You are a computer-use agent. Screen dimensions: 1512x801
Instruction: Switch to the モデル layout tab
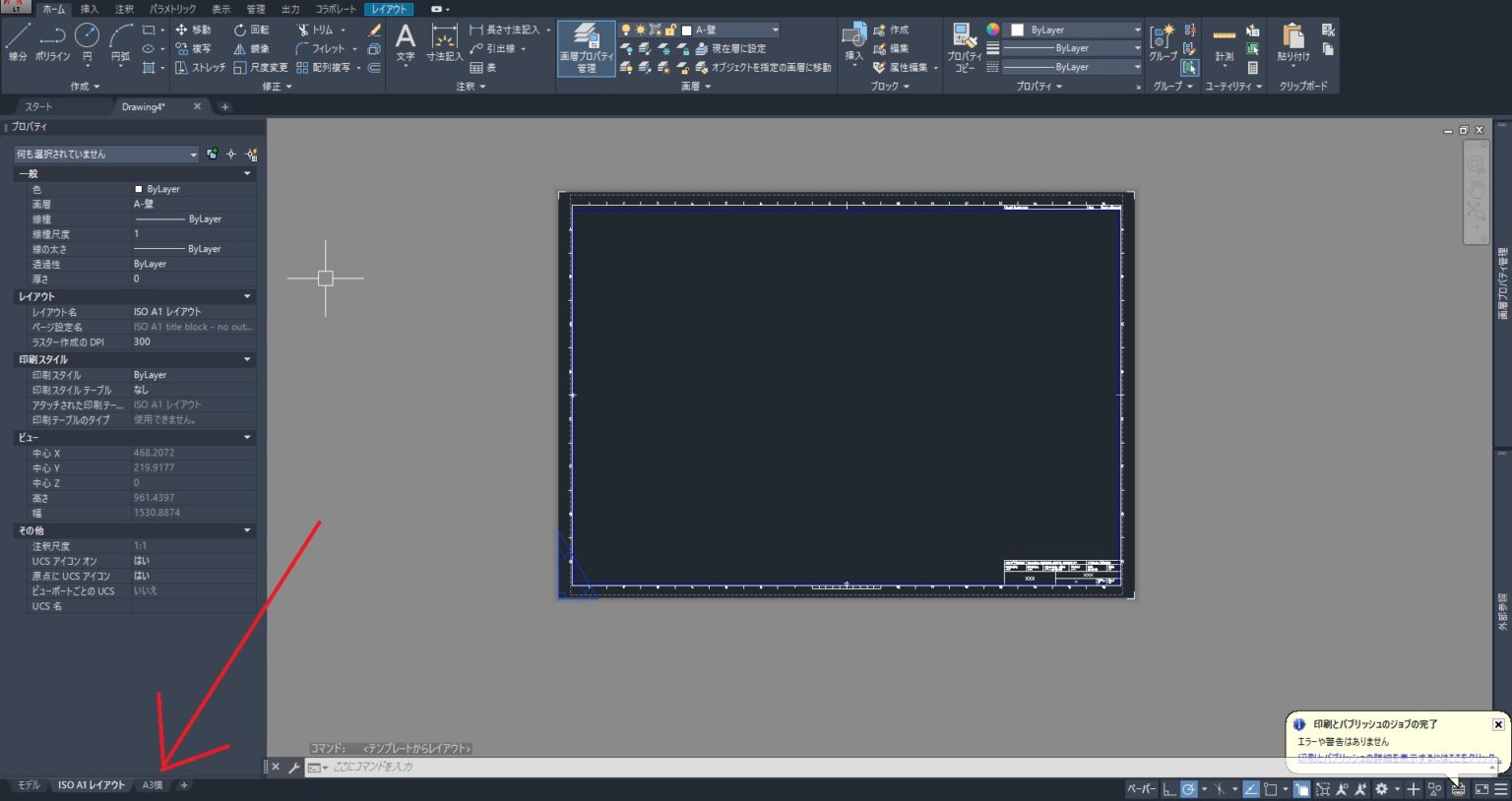coord(29,785)
